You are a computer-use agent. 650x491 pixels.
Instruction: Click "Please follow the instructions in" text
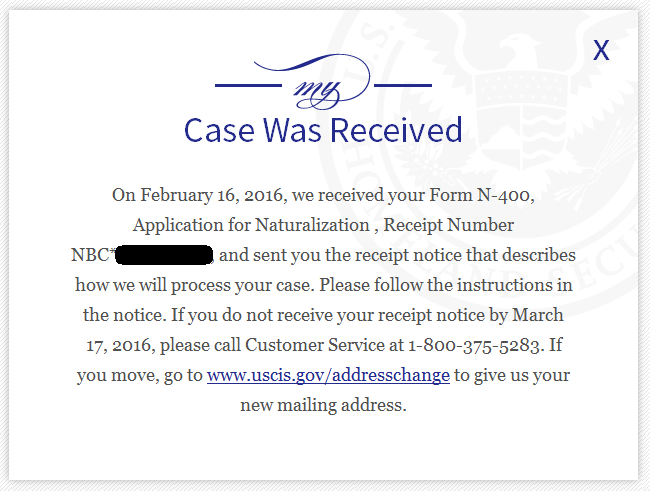pos(446,285)
